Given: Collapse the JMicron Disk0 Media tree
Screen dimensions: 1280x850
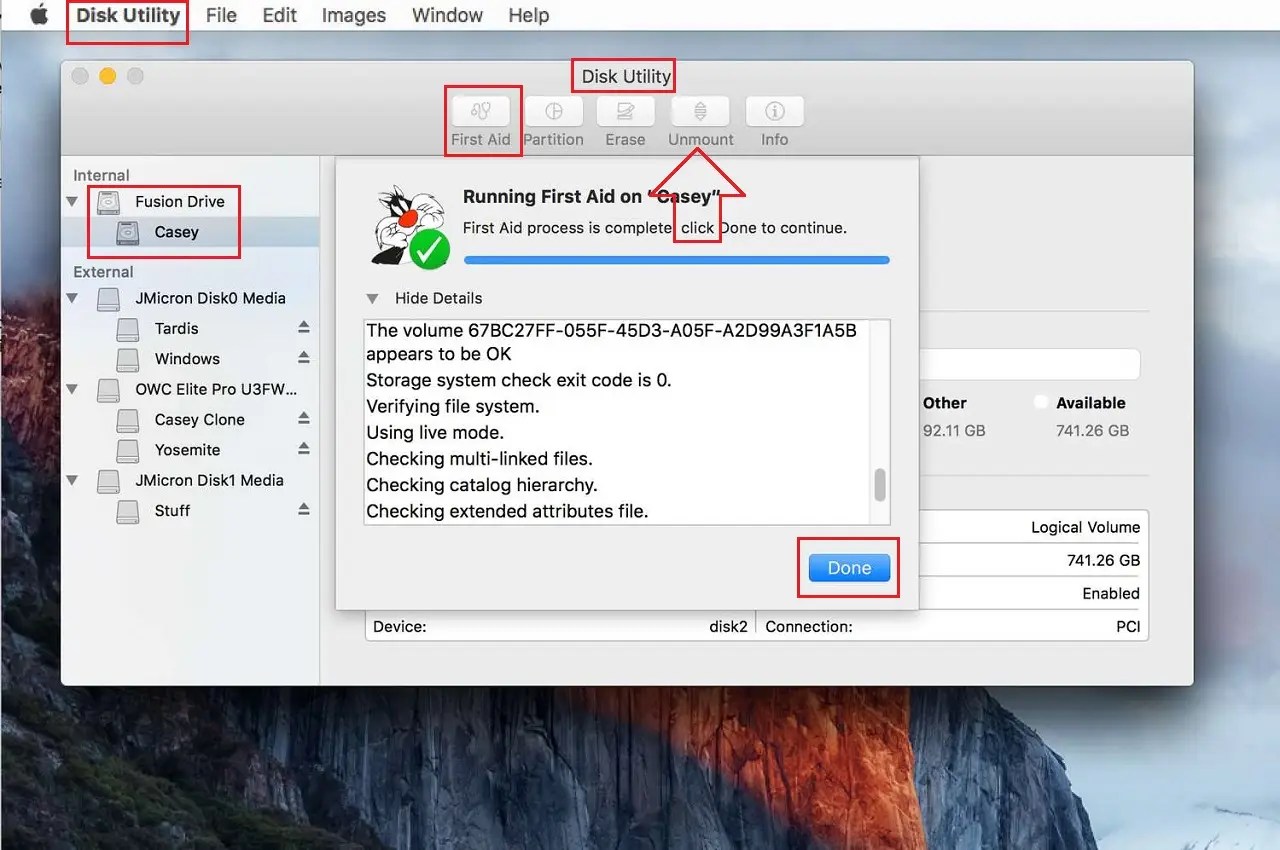Looking at the screenshot, I should [71, 298].
